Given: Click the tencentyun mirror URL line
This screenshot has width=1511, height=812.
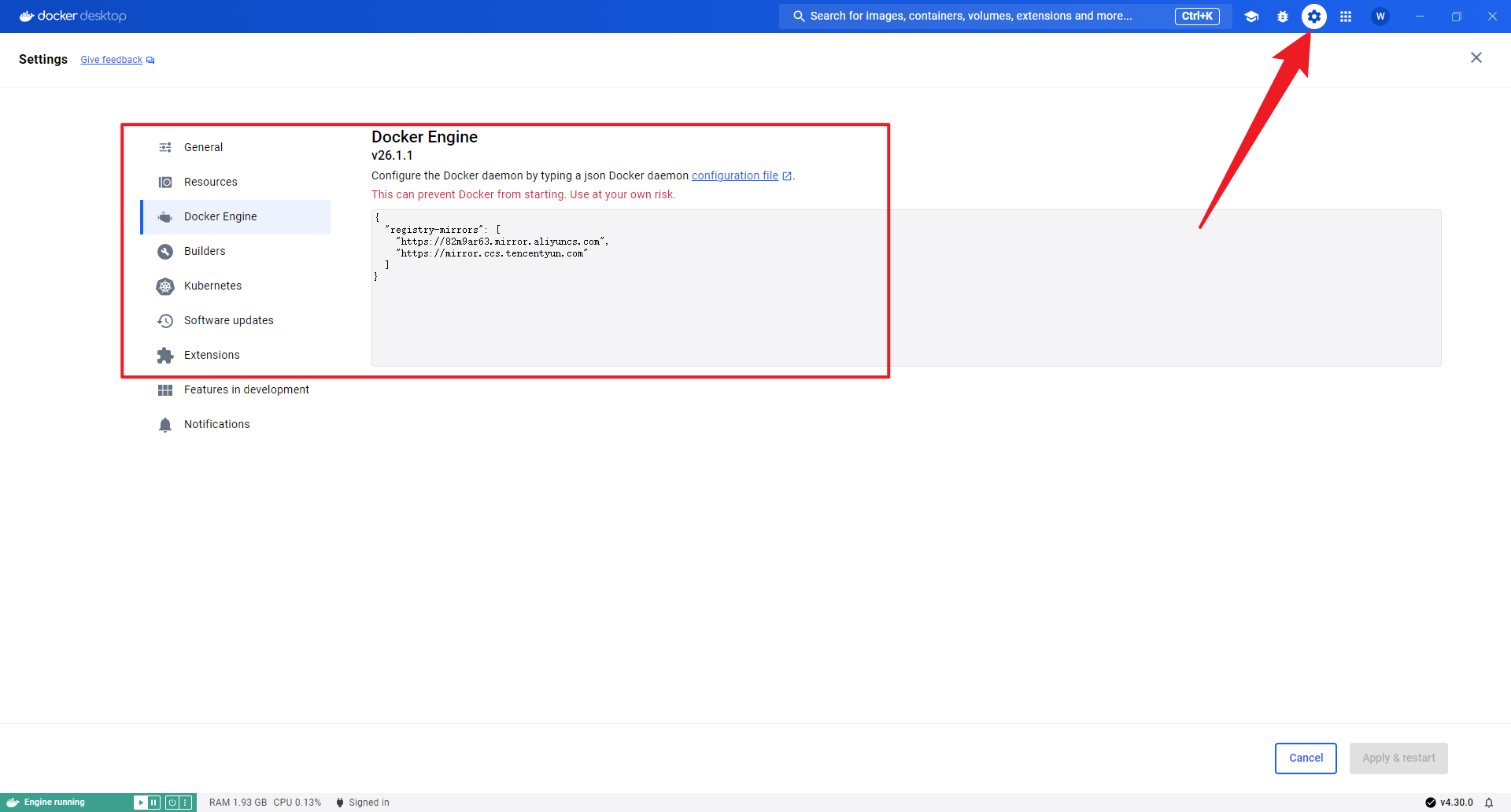Looking at the screenshot, I should [x=492, y=253].
